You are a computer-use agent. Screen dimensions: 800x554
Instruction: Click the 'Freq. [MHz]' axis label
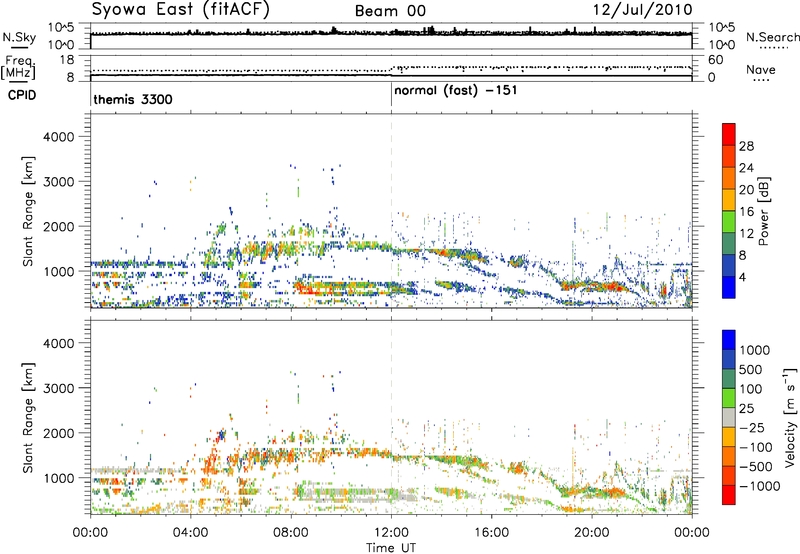[18, 68]
